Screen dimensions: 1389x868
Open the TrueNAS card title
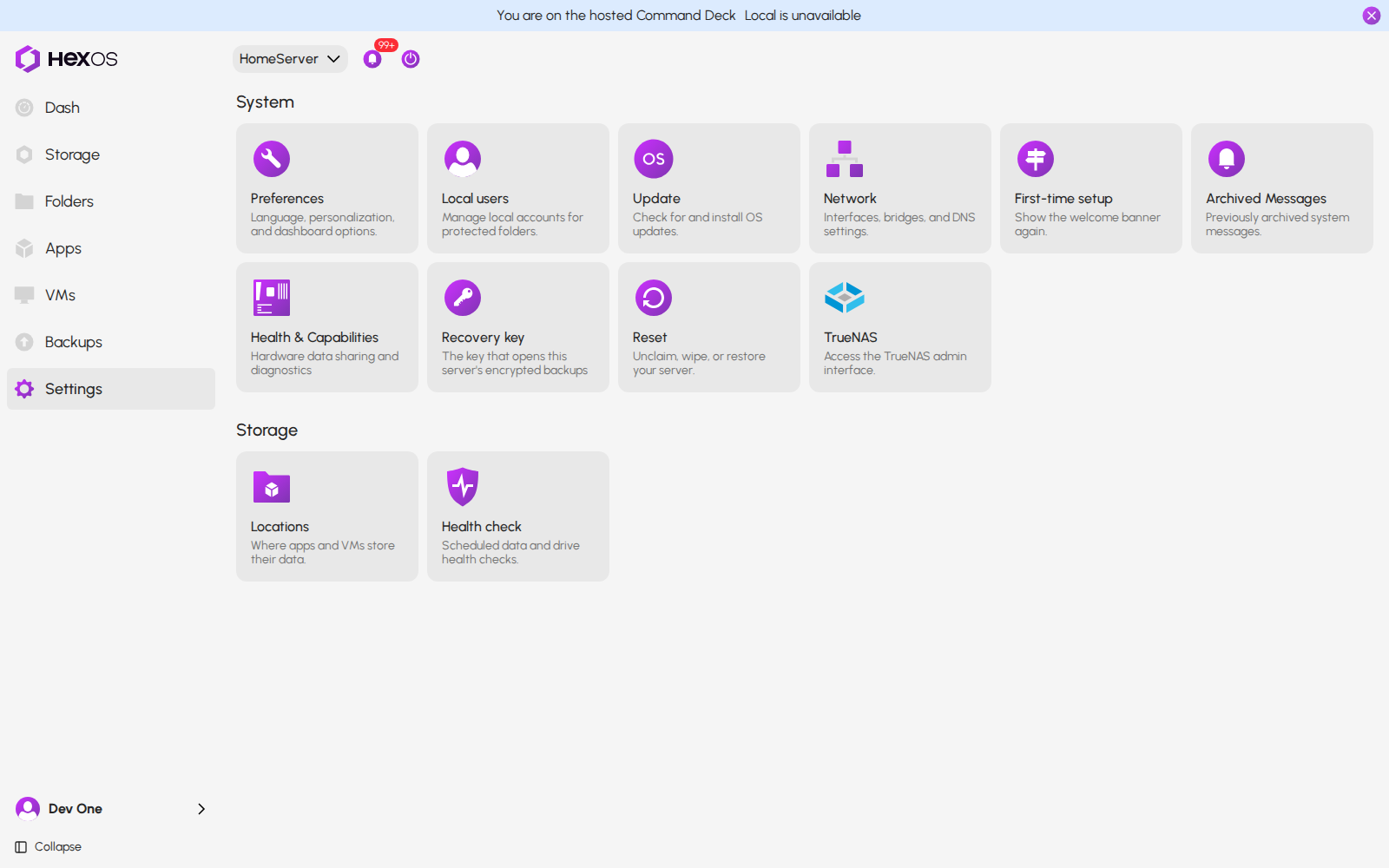tap(851, 338)
